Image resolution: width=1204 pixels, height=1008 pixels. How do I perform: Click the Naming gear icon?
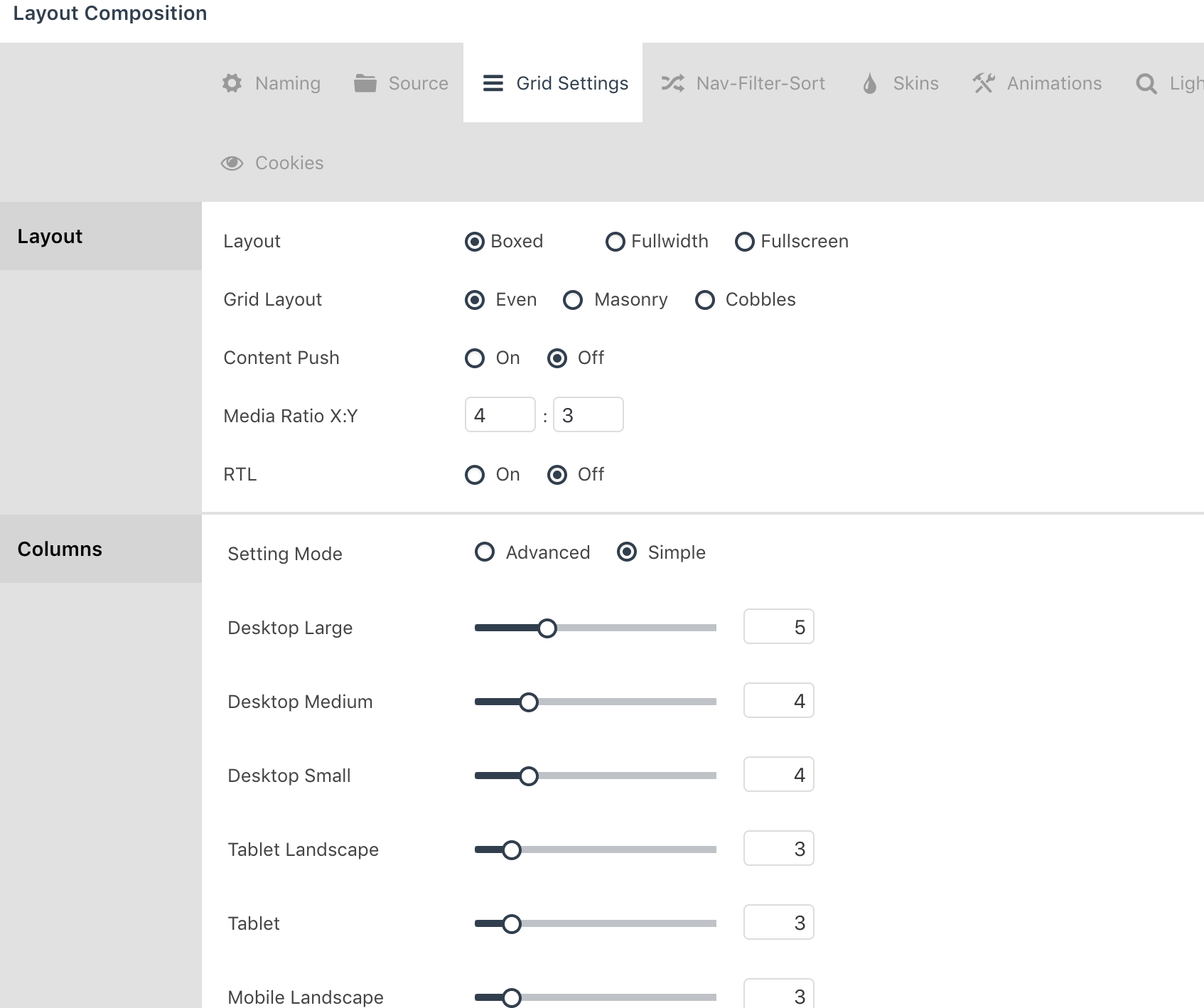point(232,83)
